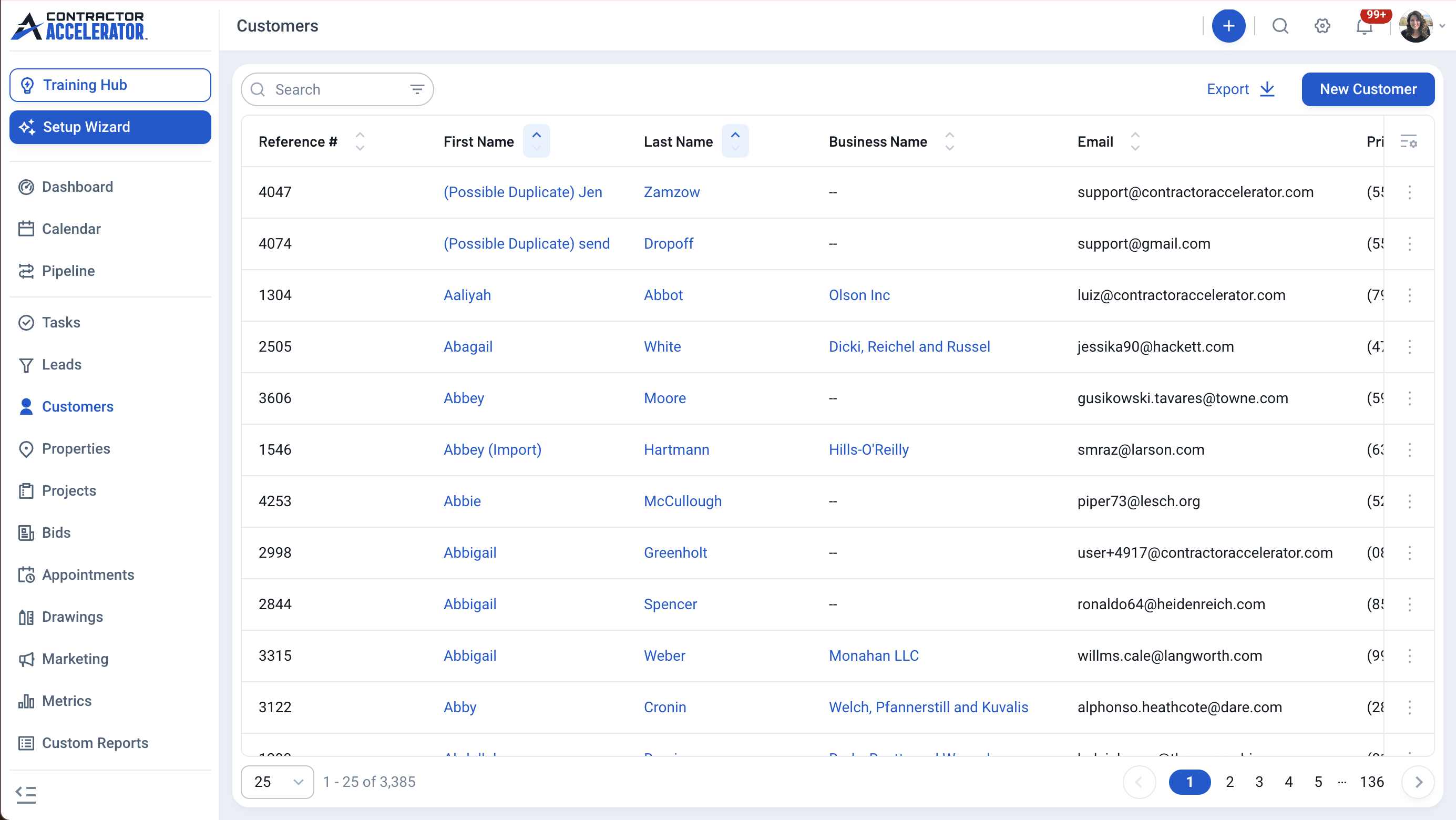The height and width of the screenshot is (820, 1456).
Task: Open Tasks in sidebar
Action: 61,322
